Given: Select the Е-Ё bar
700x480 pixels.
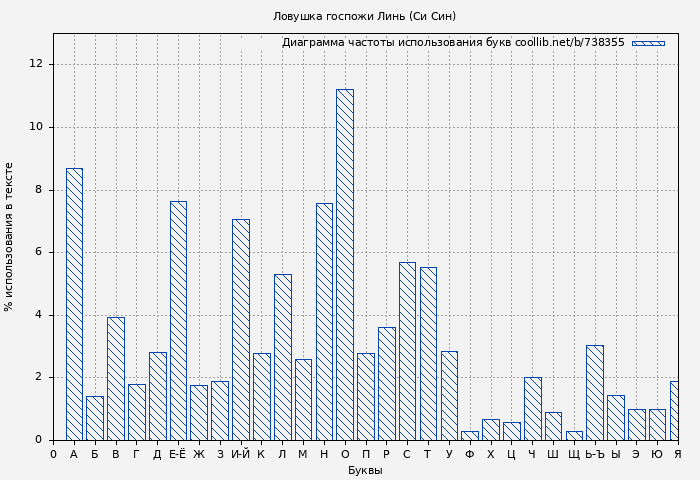Looking at the screenshot, I should [178, 321].
